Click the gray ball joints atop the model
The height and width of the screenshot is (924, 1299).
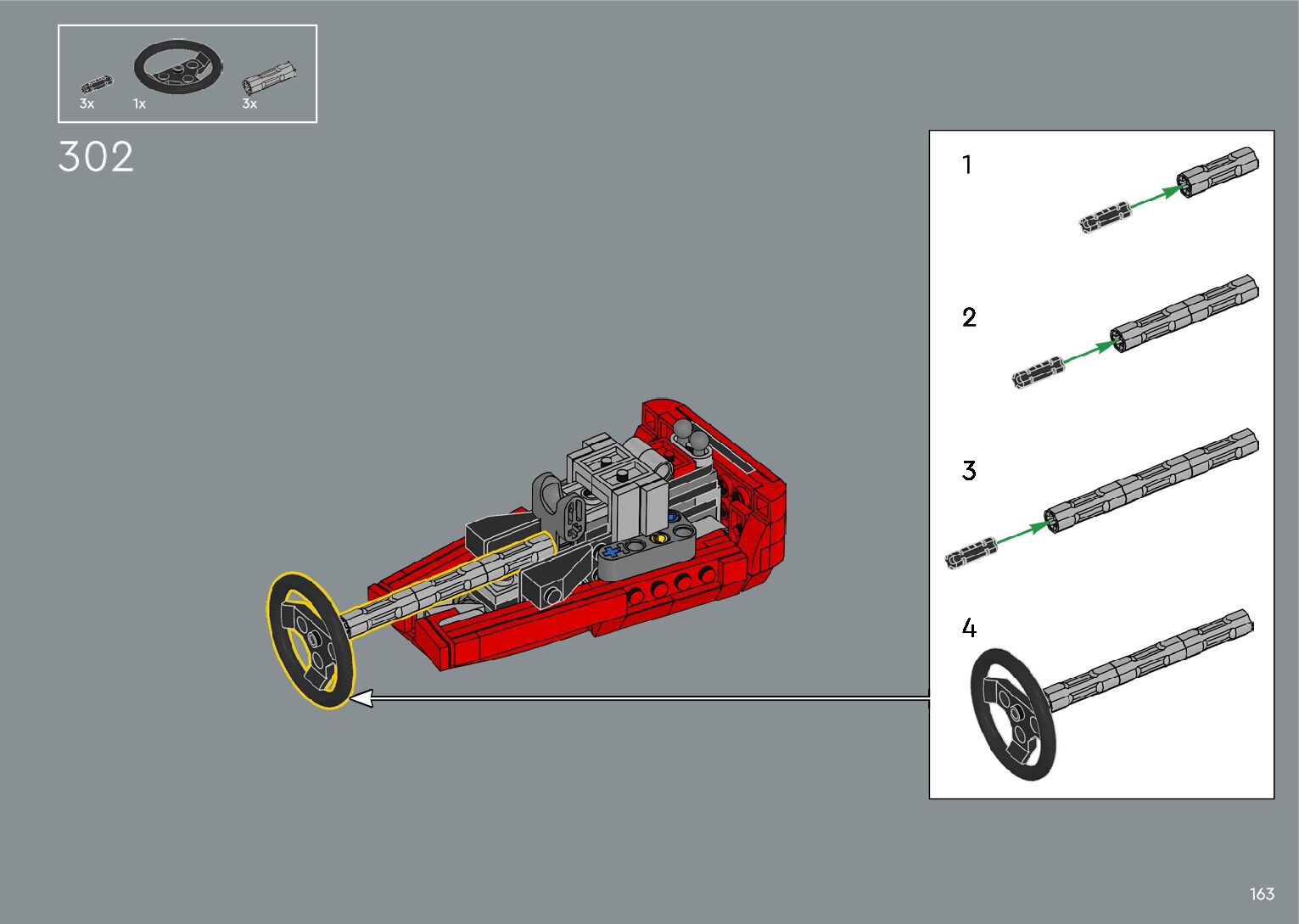[692, 436]
